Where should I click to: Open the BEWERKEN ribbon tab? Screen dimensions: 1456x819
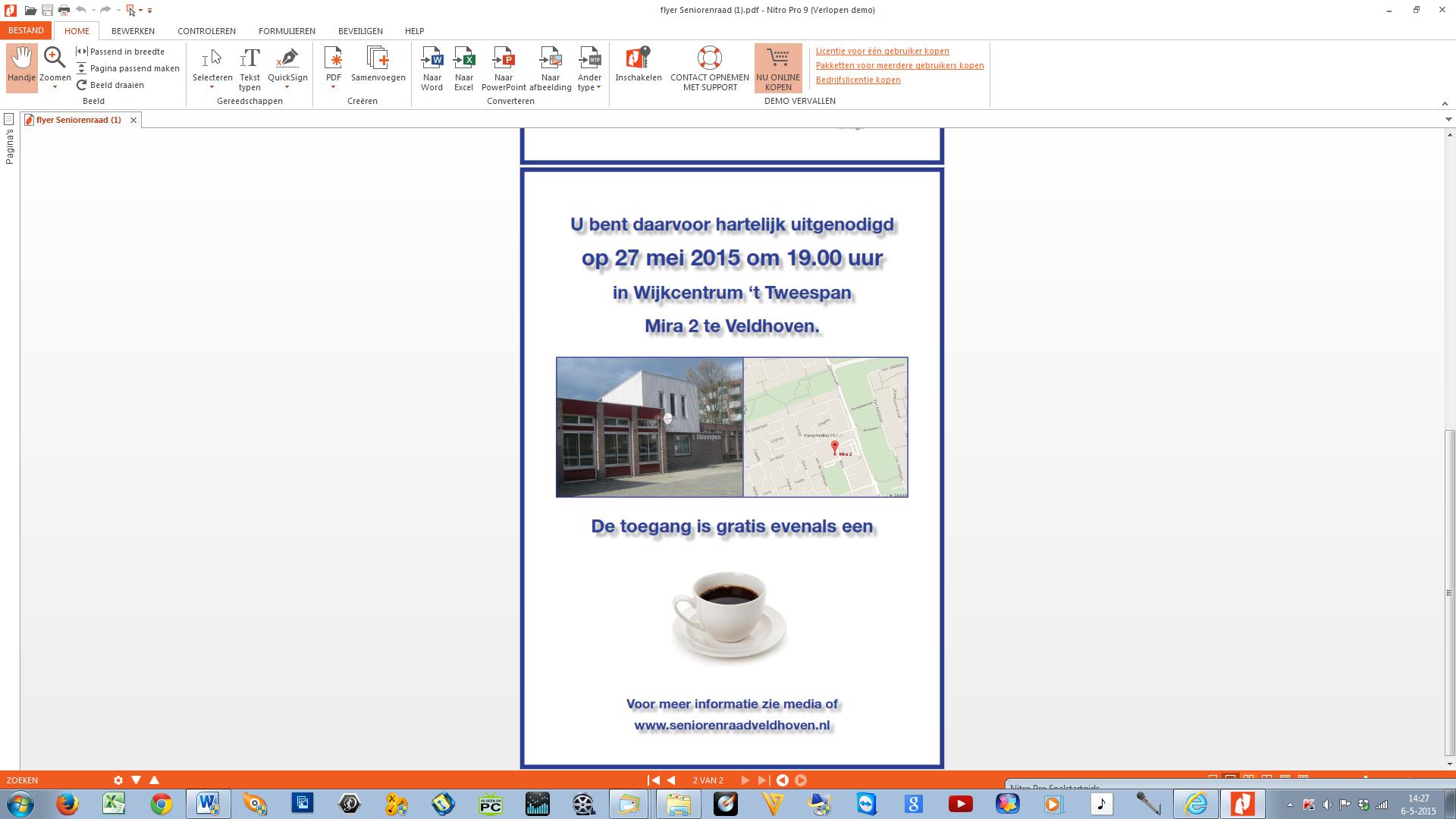coord(133,31)
